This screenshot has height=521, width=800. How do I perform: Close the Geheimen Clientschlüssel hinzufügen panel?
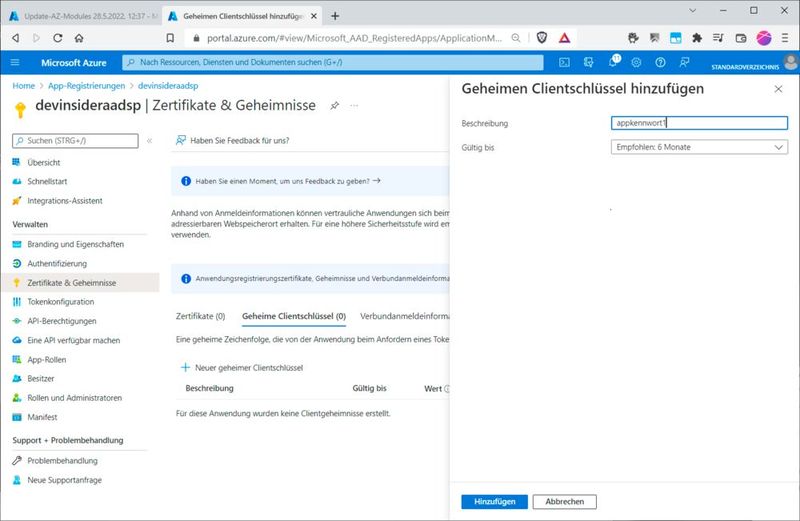[778, 89]
